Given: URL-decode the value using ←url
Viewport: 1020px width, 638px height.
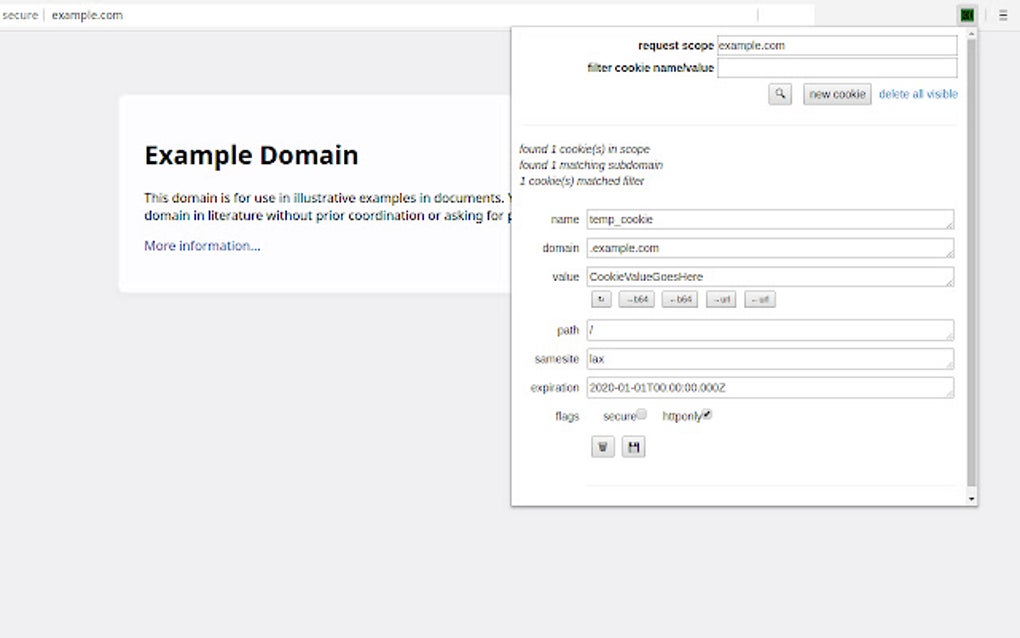Looking at the screenshot, I should 758,298.
